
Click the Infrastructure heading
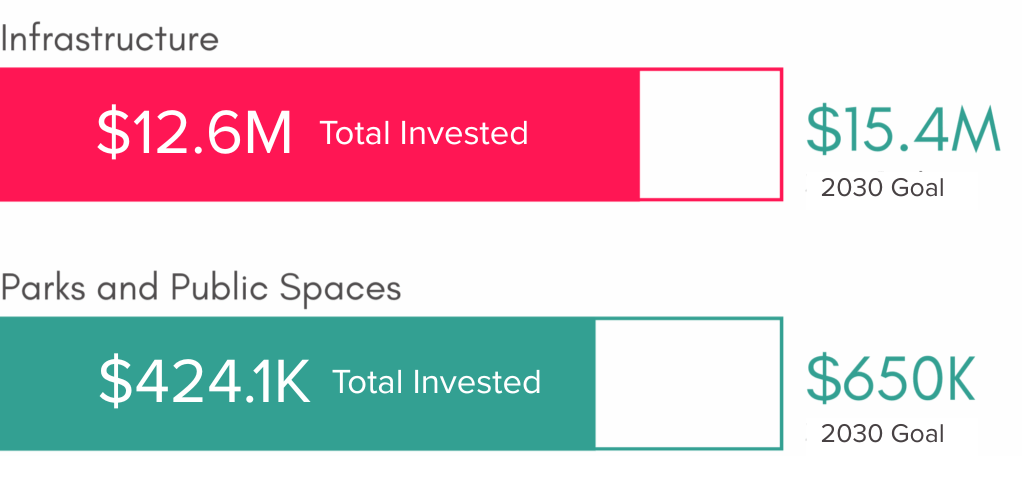click(x=109, y=39)
